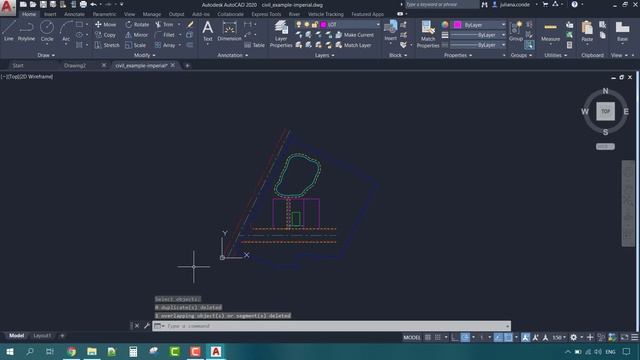Screen dimensions: 640x360
Task: Toggle 2D object snap in status bar
Action: coord(508,338)
